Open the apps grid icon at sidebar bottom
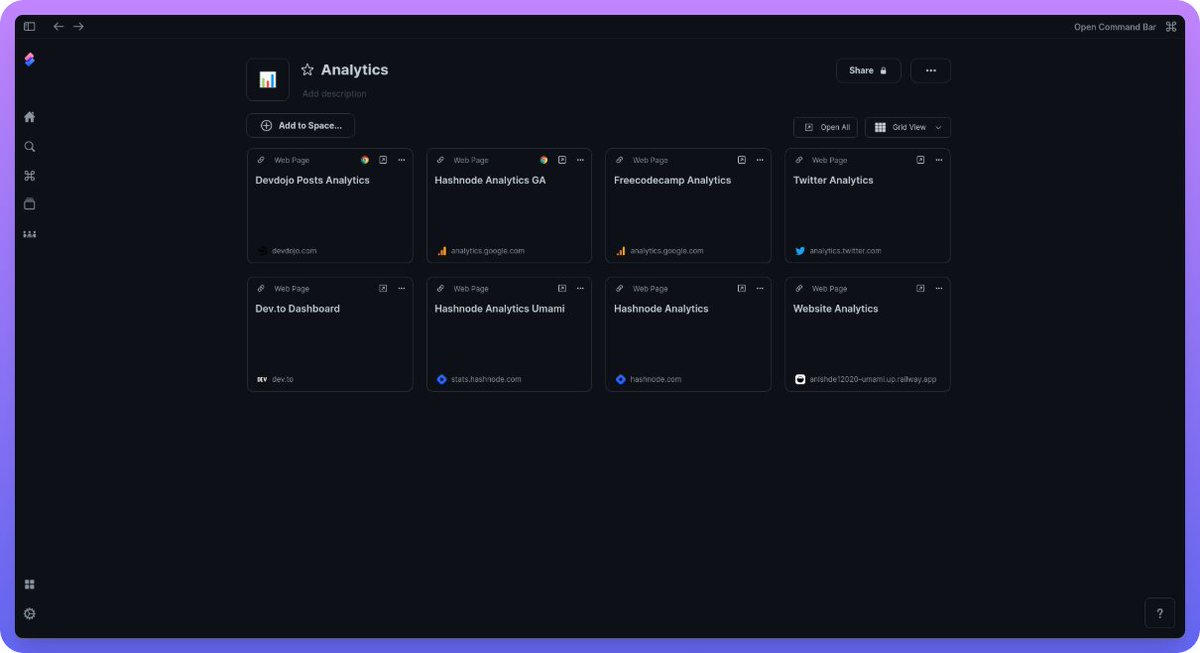 click(29, 585)
